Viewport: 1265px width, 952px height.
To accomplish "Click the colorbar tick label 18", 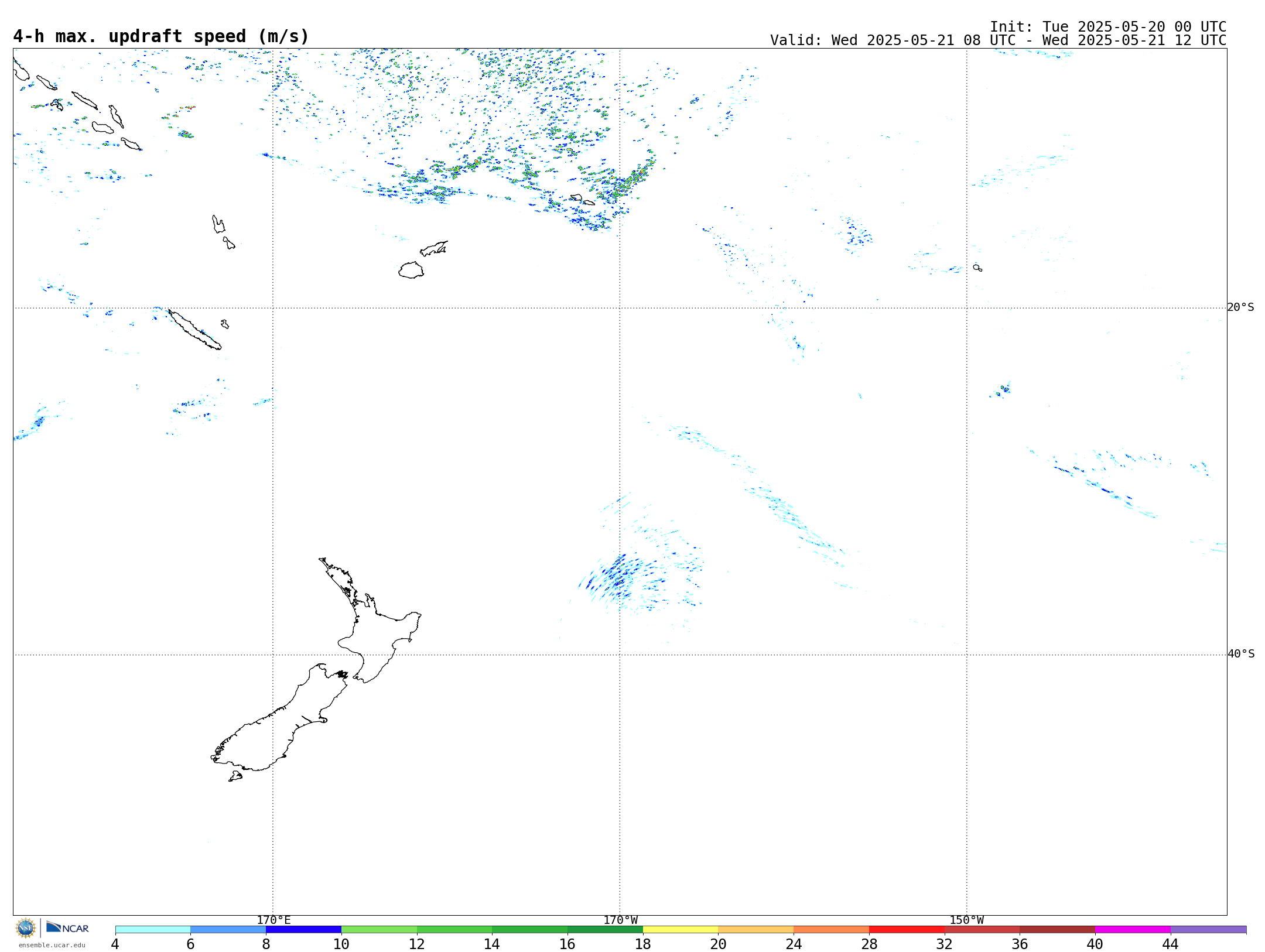I will [643, 944].
